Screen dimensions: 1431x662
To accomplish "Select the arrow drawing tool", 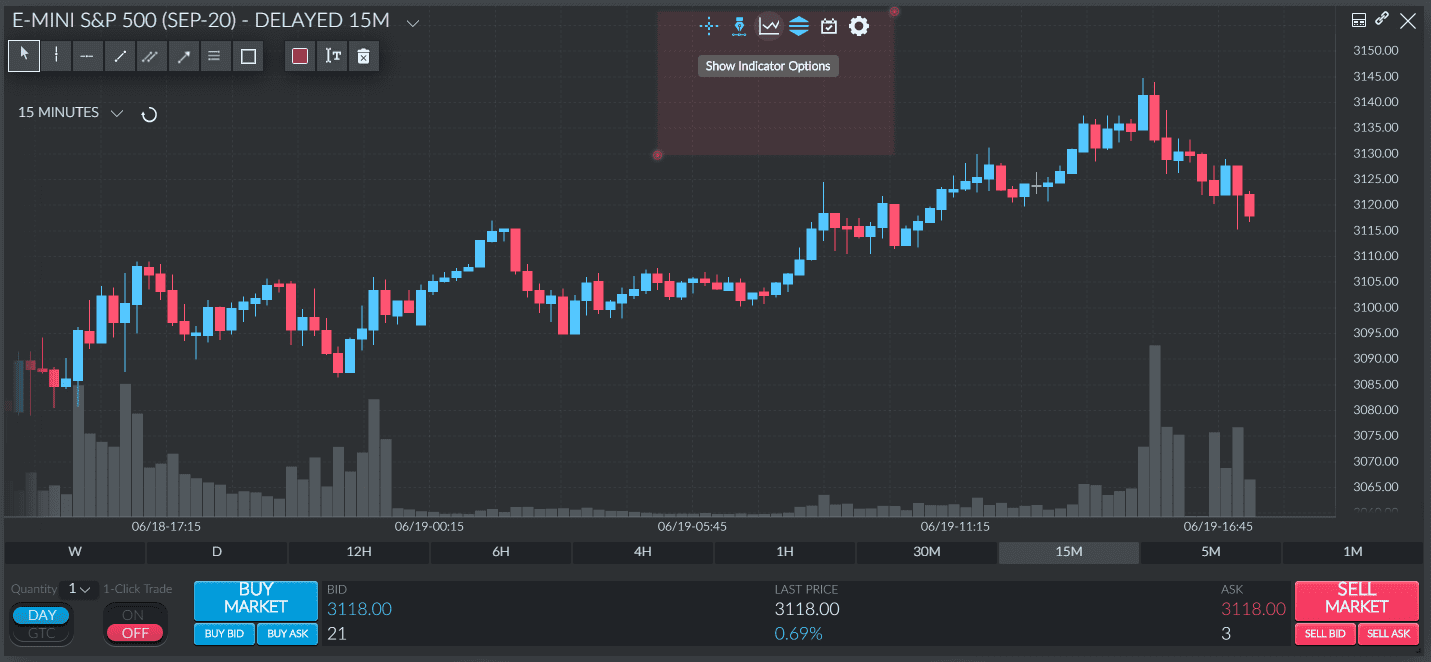I will 182,56.
